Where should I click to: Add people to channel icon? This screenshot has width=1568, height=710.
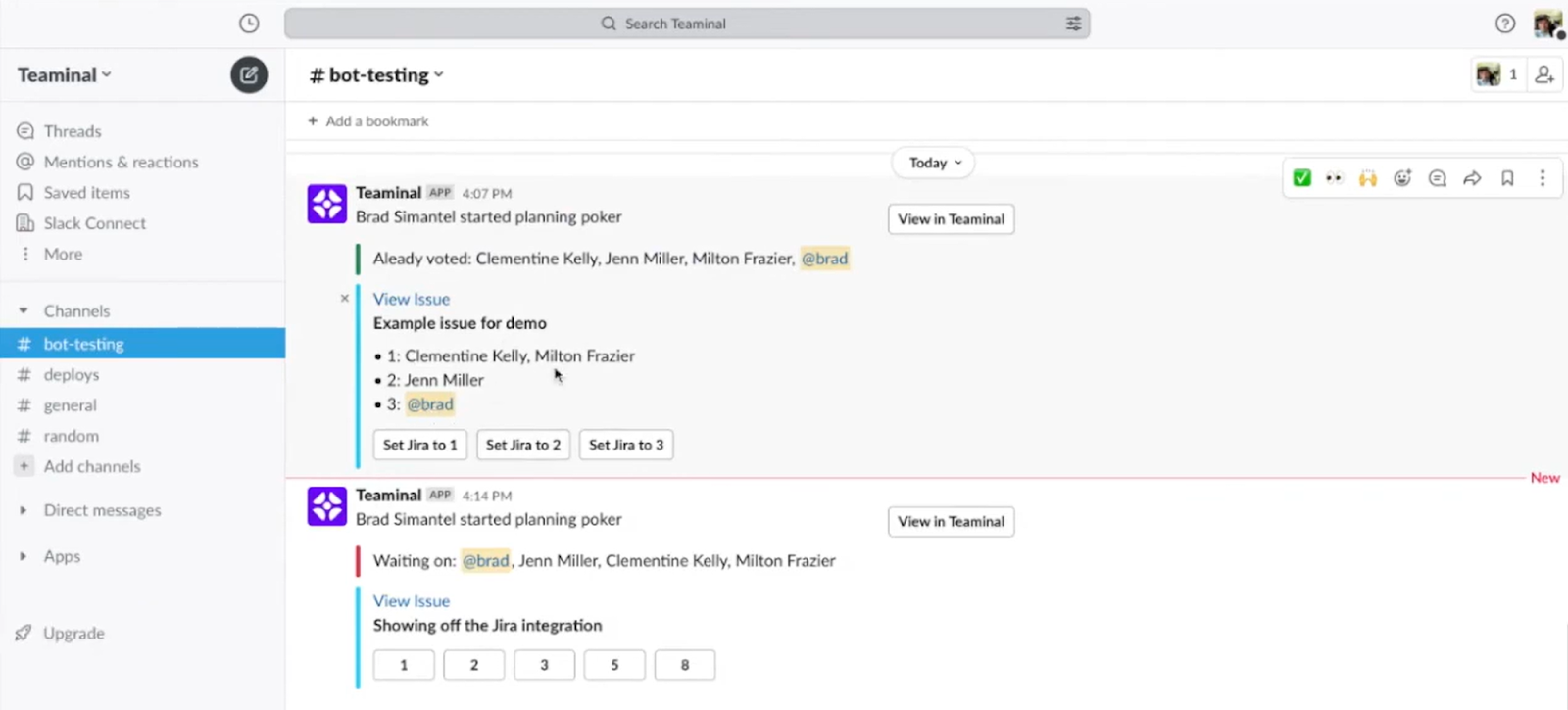tap(1544, 74)
